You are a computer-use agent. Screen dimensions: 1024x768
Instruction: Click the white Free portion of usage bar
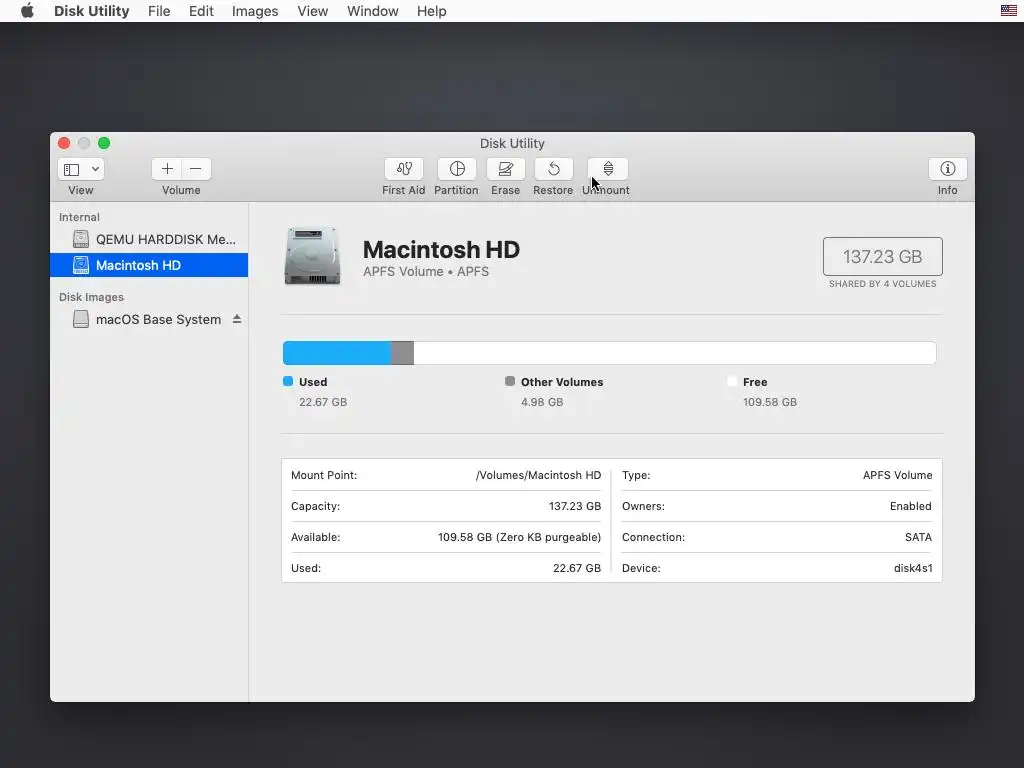[x=675, y=353]
